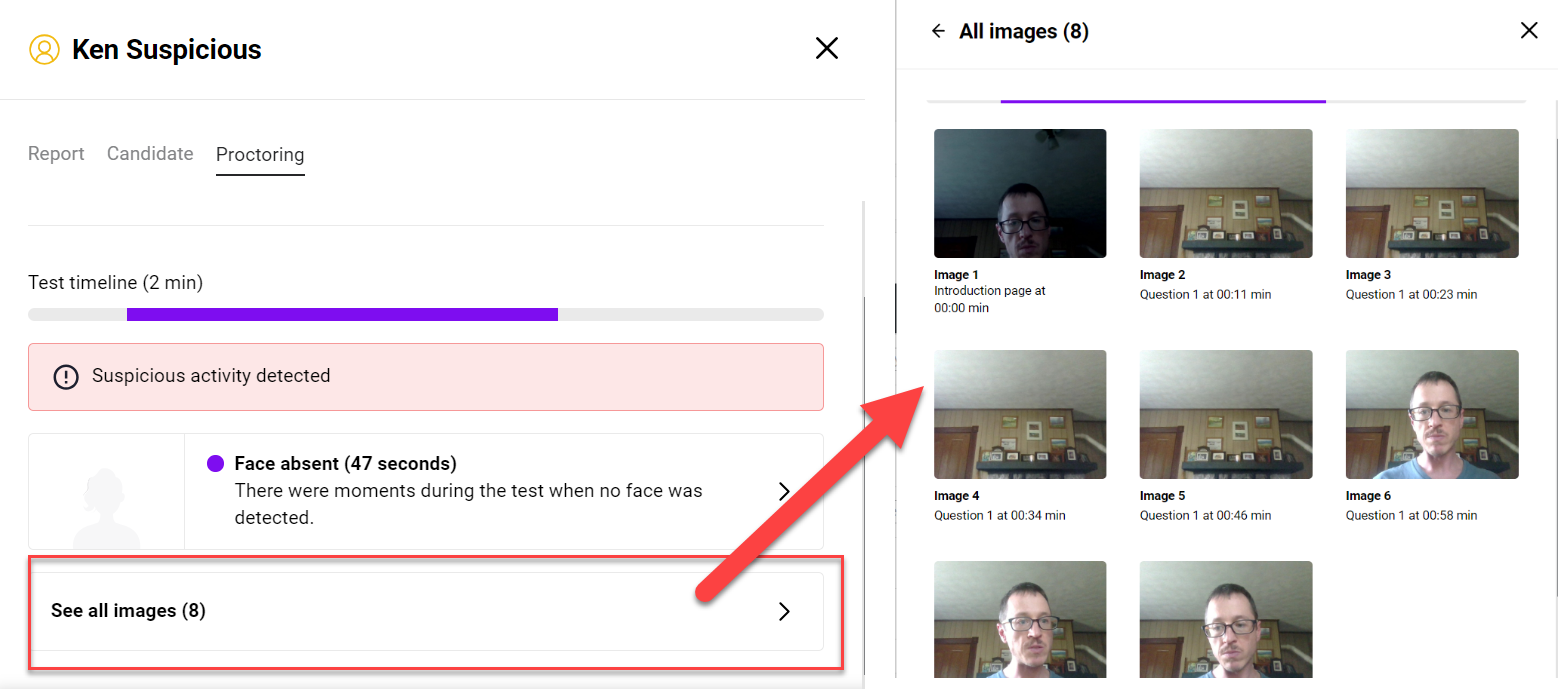Open Image 3 thumbnail at 00:23 min
Screen dimensions: 1558x692
click(x=1432, y=194)
